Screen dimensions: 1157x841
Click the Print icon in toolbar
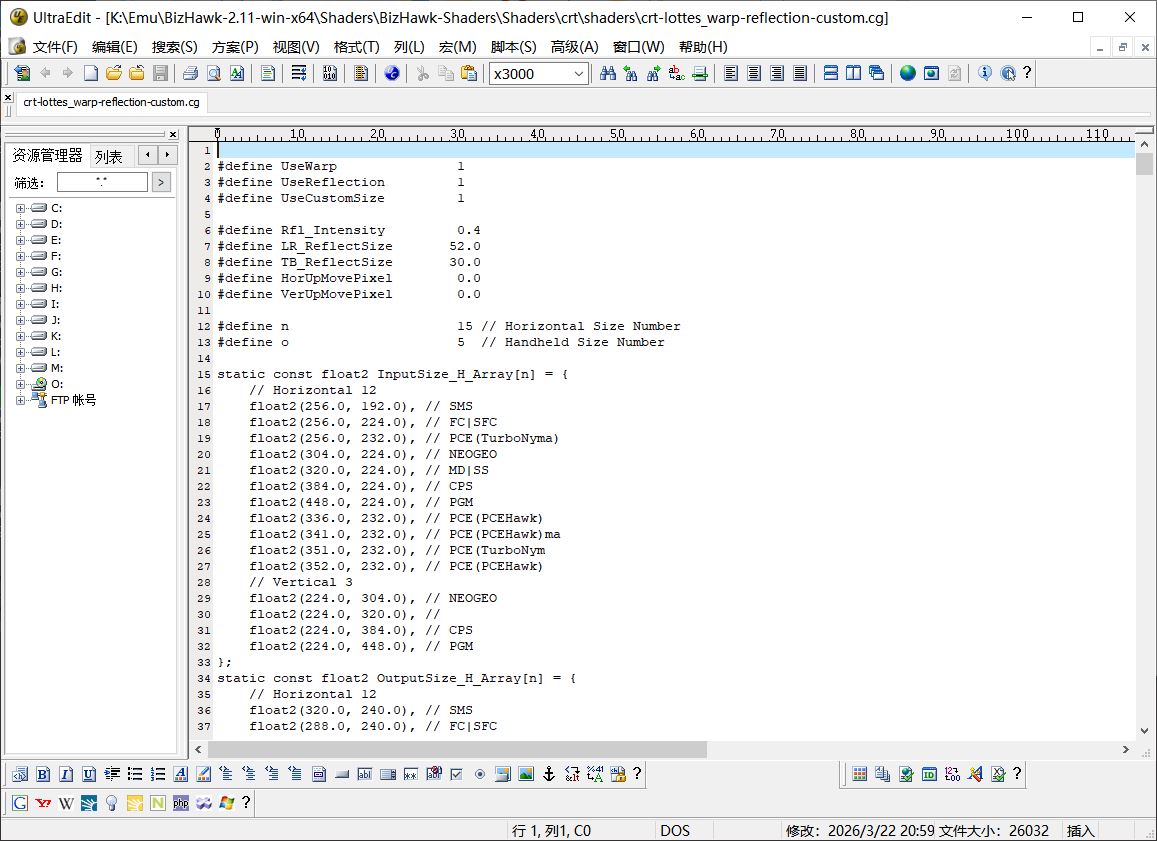pyautogui.click(x=190, y=73)
